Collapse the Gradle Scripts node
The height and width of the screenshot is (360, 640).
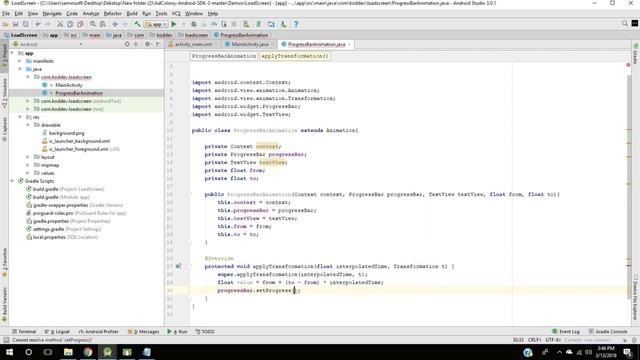12,181
